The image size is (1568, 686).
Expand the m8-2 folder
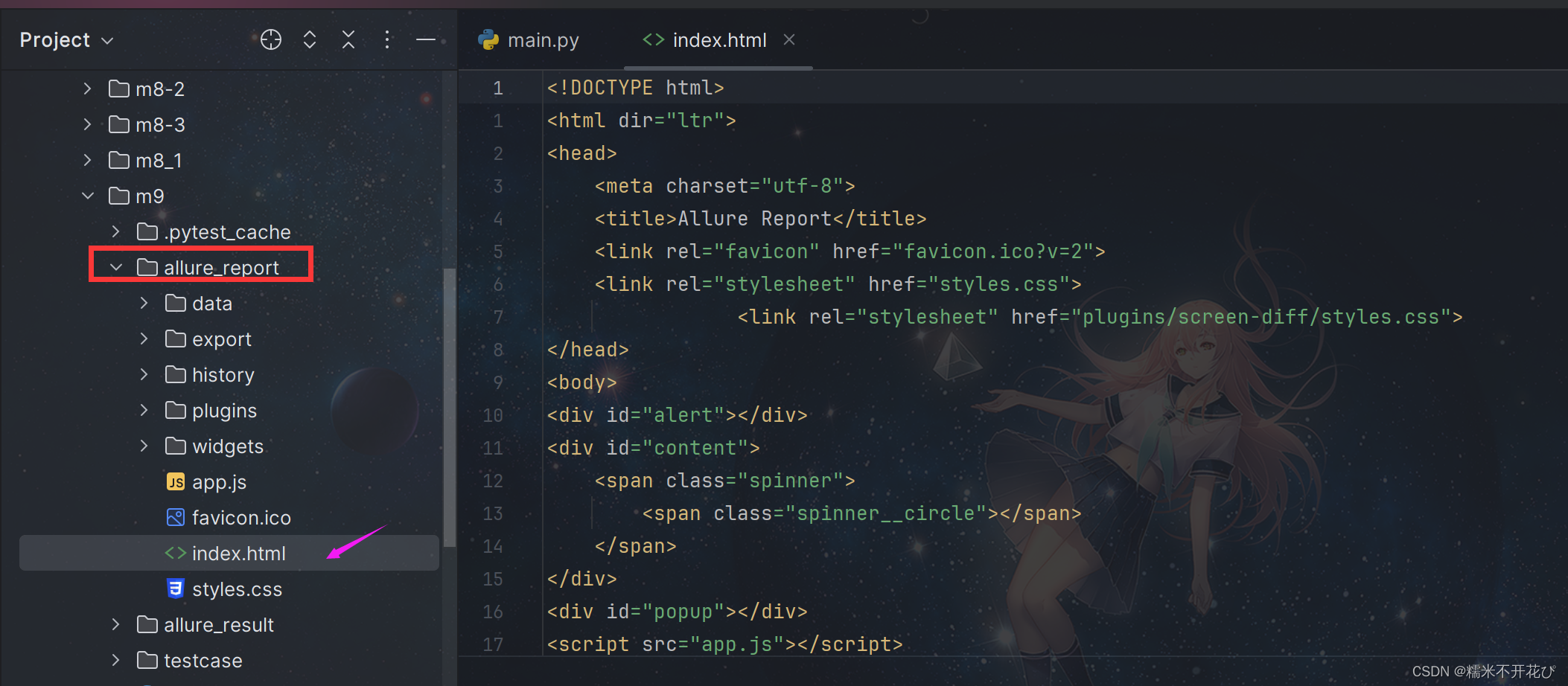[x=87, y=89]
